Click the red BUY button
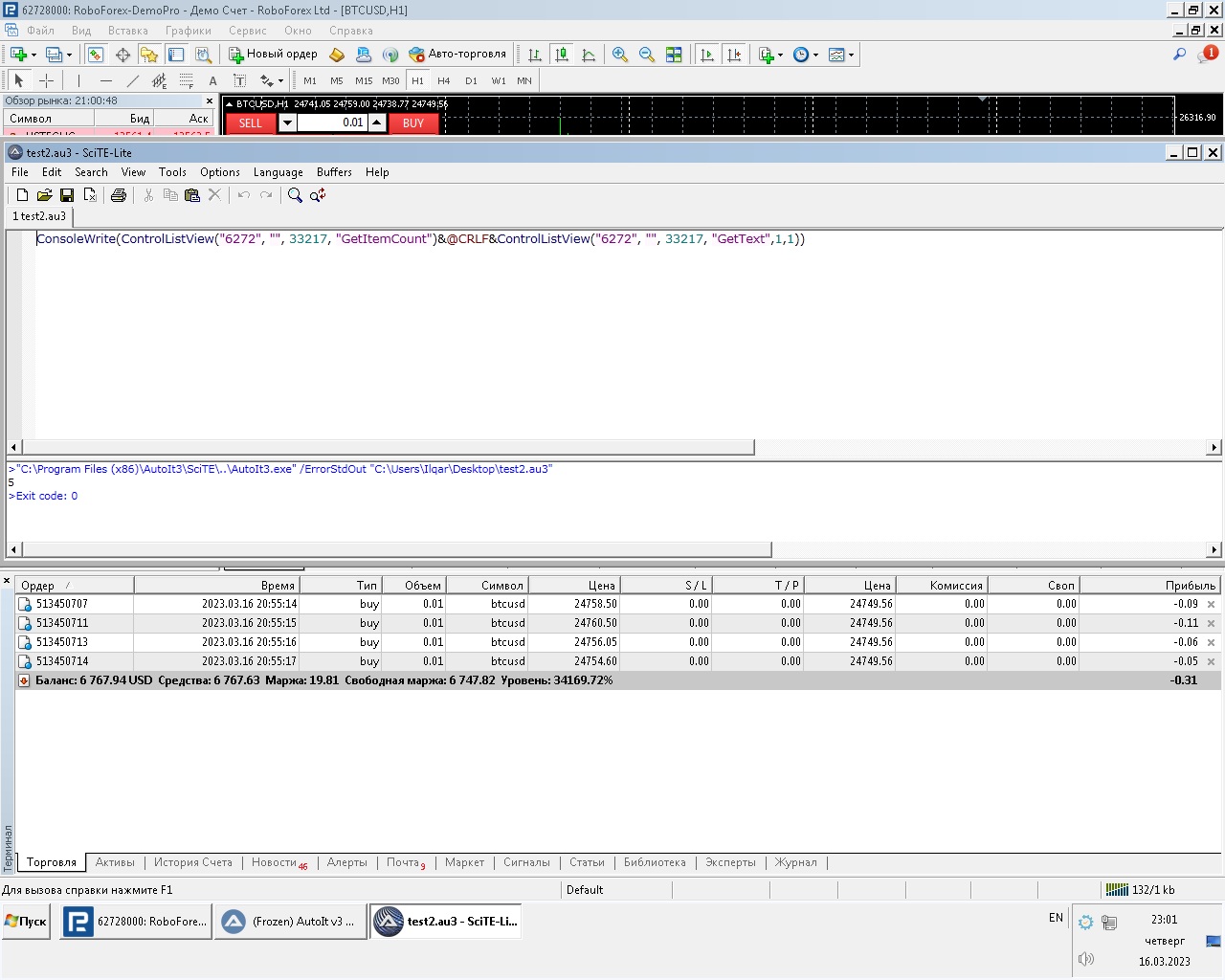Screen dimensions: 1225x980 (x=413, y=122)
